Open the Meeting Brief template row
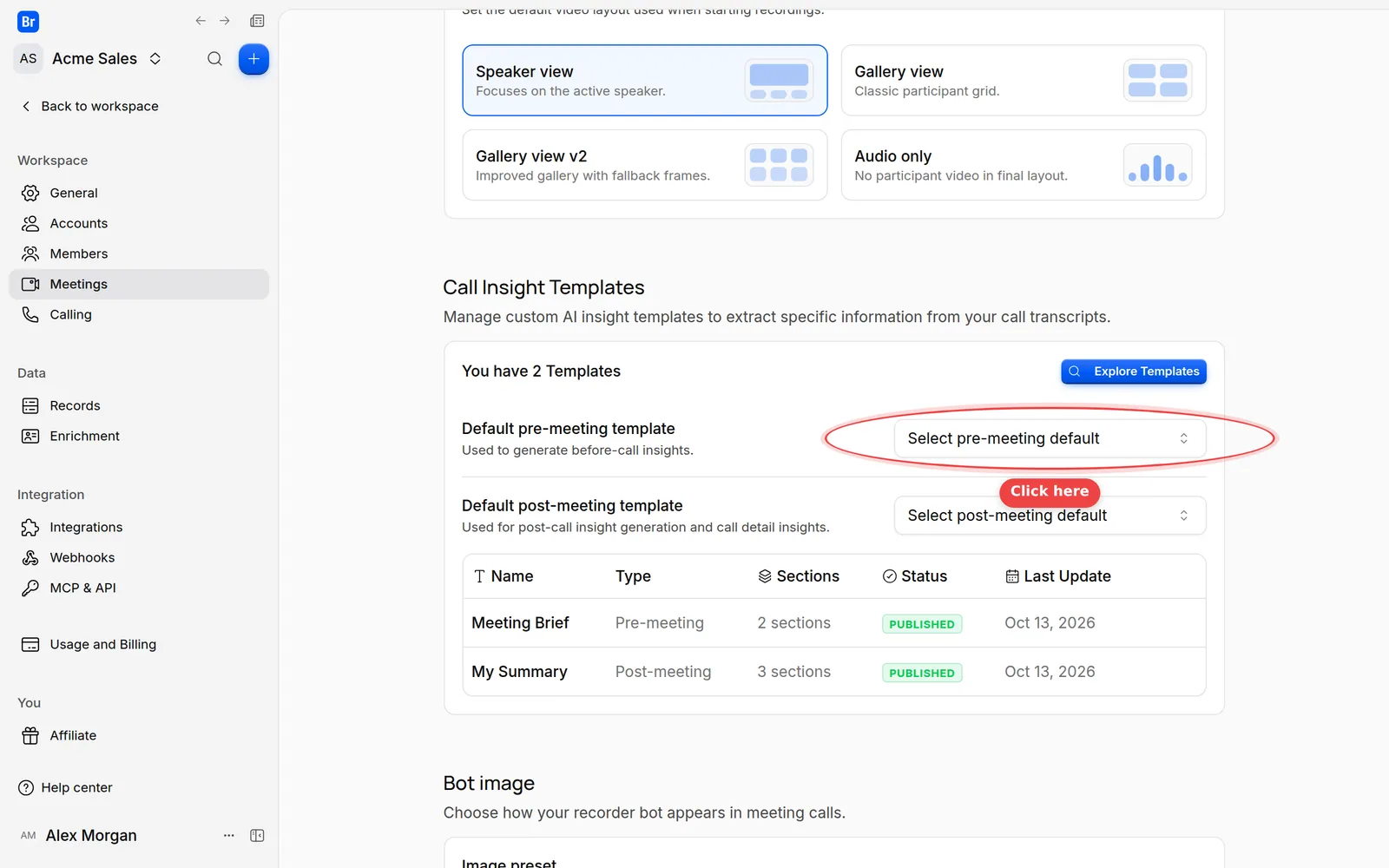1389x868 pixels. pos(834,623)
